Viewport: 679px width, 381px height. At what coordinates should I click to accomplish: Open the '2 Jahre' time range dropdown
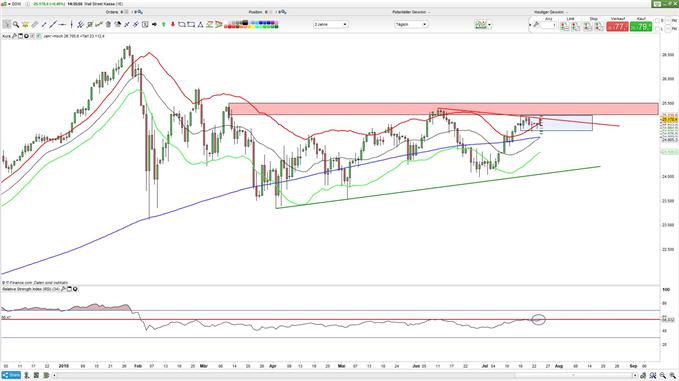[330, 25]
